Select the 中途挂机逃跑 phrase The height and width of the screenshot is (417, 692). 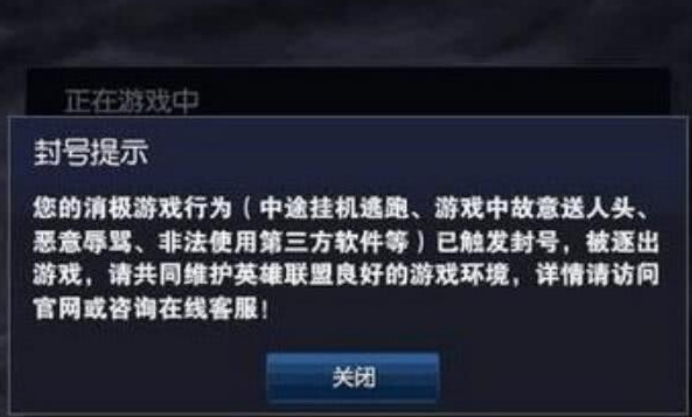point(334,208)
